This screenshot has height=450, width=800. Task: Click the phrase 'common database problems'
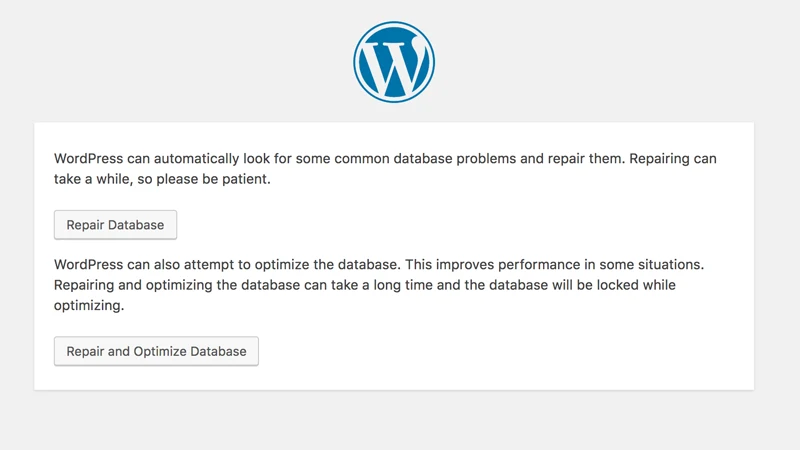point(426,159)
